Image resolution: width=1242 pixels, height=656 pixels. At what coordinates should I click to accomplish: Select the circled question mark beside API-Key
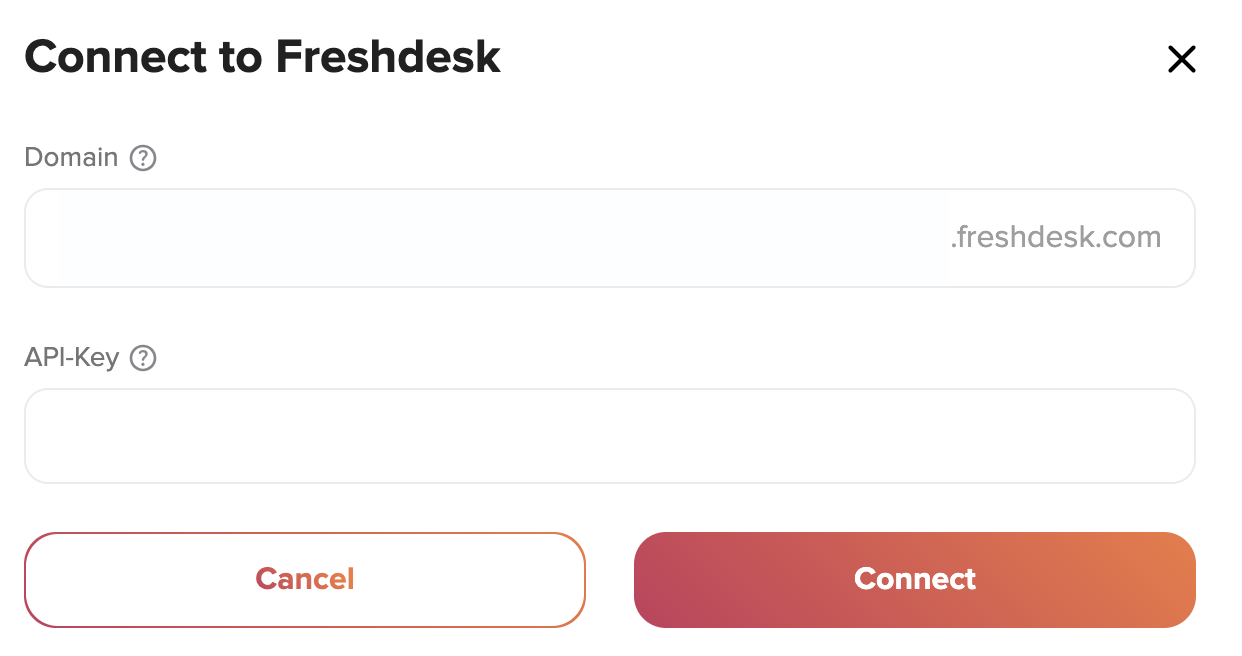point(144,358)
